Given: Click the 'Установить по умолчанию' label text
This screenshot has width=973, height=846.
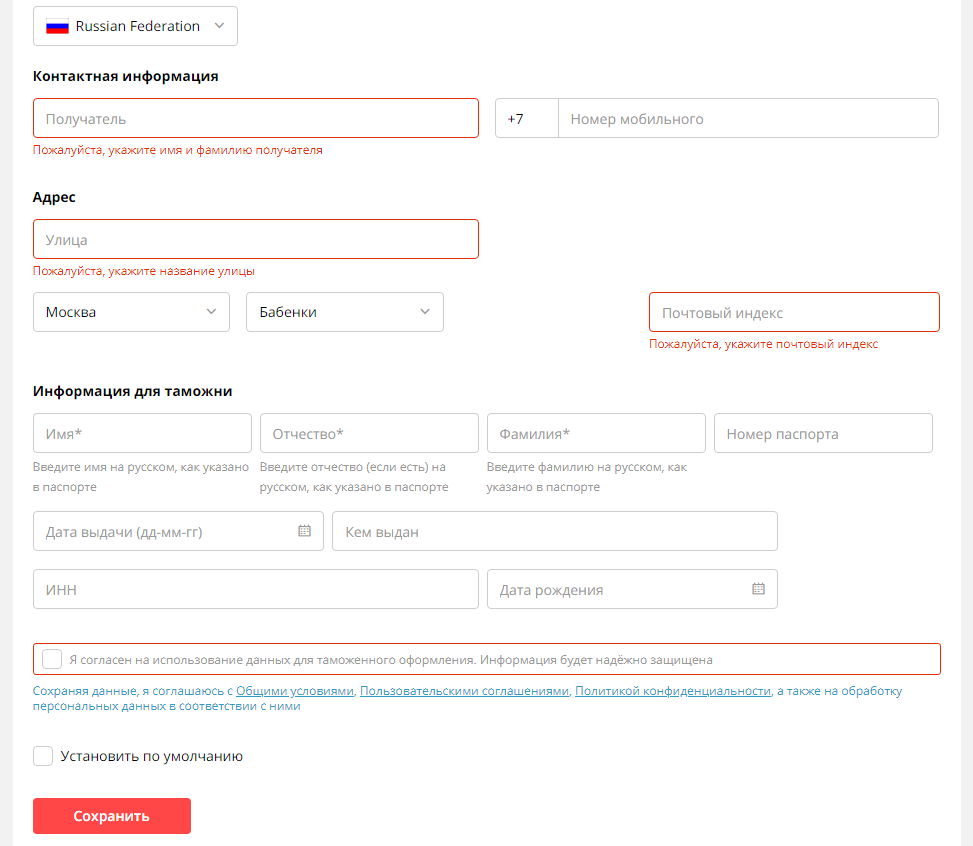Looking at the screenshot, I should (151, 756).
